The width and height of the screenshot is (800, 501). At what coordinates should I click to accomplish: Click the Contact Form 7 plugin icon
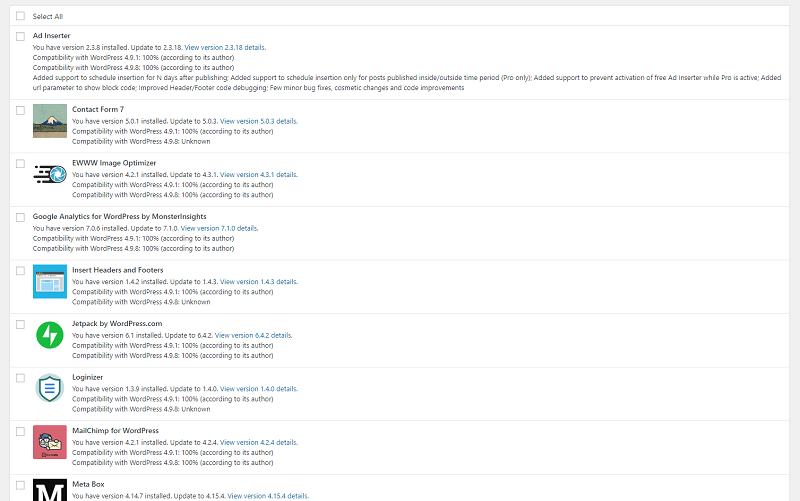tap(49, 121)
